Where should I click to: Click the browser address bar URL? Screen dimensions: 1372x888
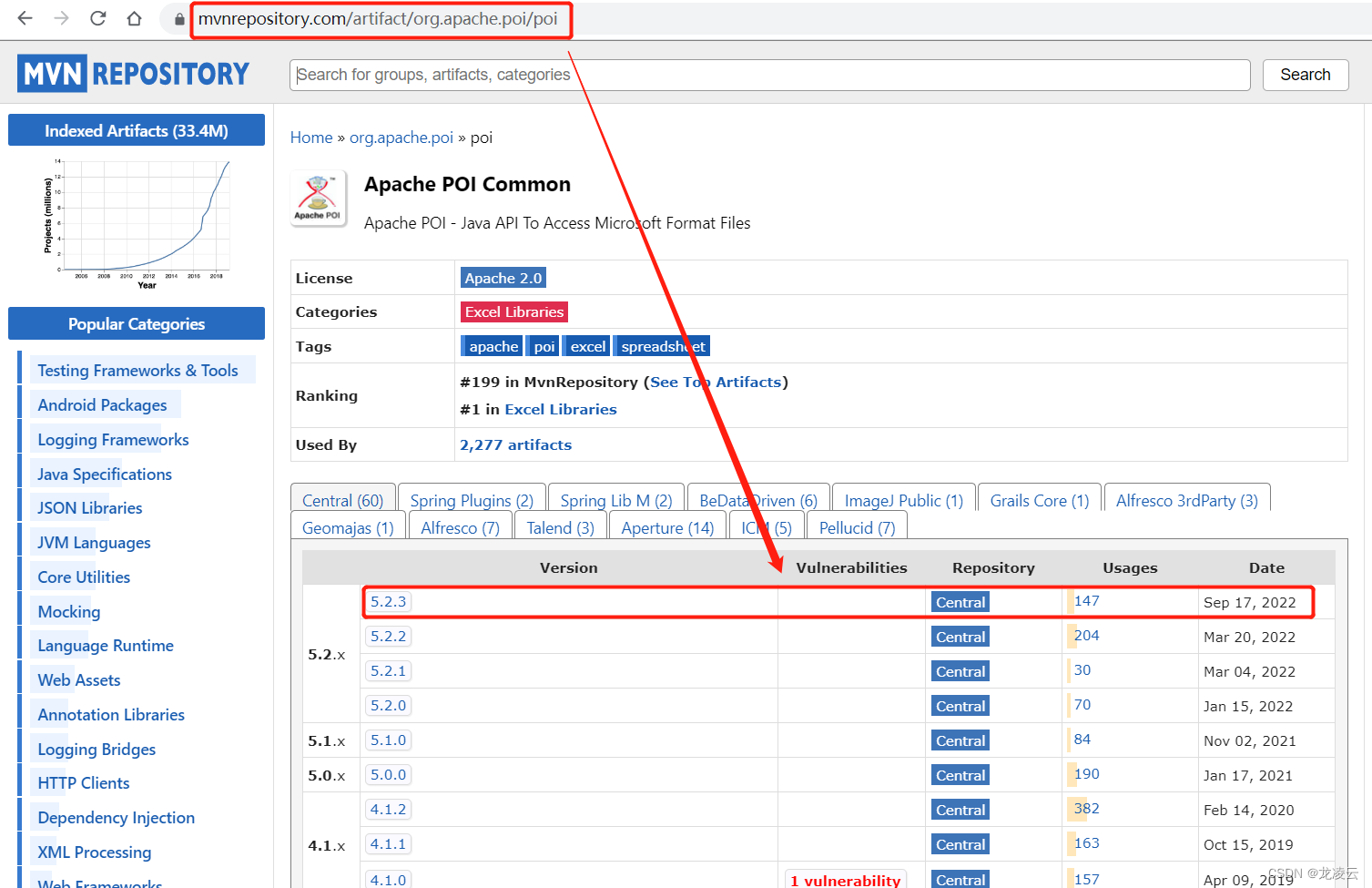pyautogui.click(x=378, y=19)
